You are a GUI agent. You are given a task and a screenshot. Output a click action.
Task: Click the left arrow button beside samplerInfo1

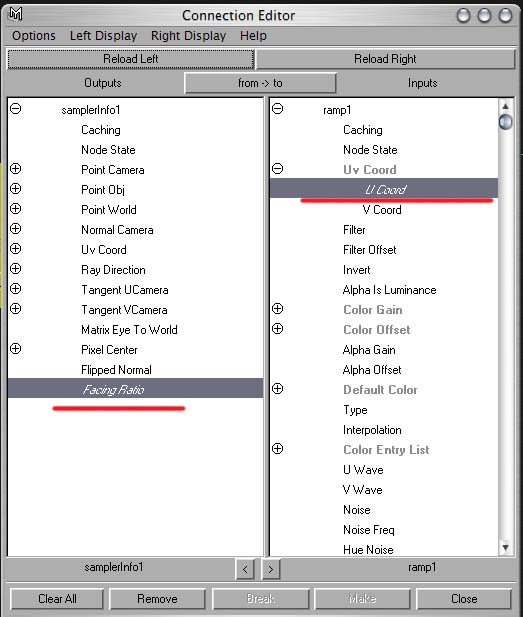pyautogui.click(x=245, y=569)
